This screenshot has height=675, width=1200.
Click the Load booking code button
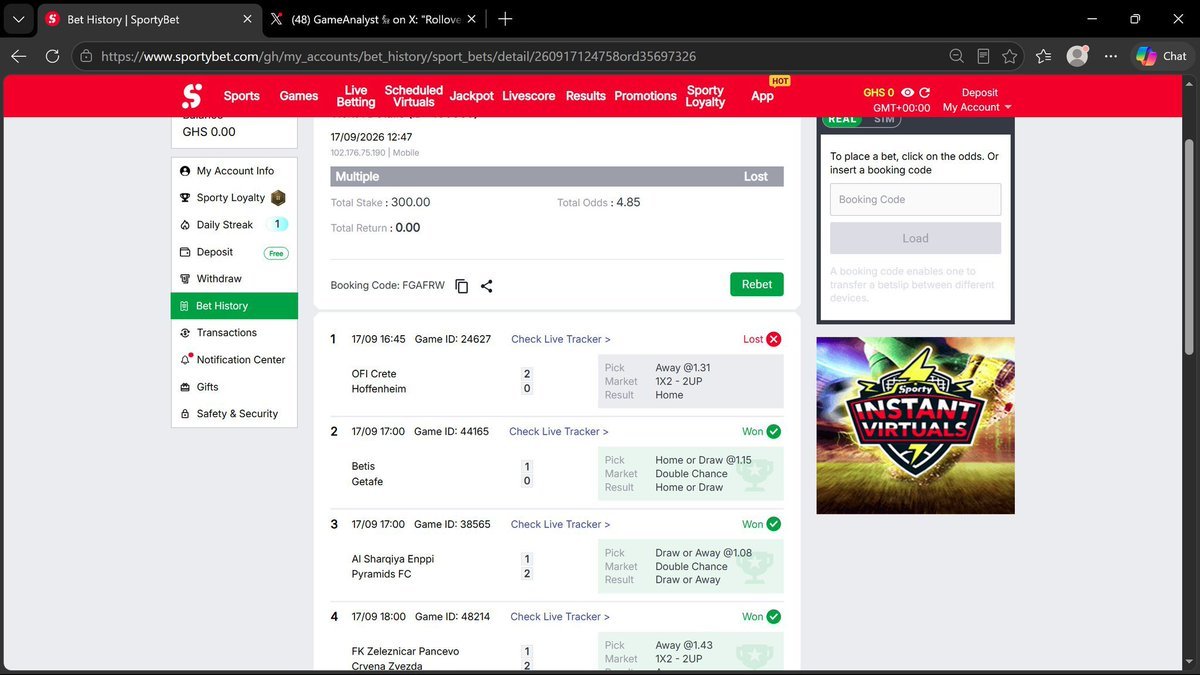(x=915, y=238)
